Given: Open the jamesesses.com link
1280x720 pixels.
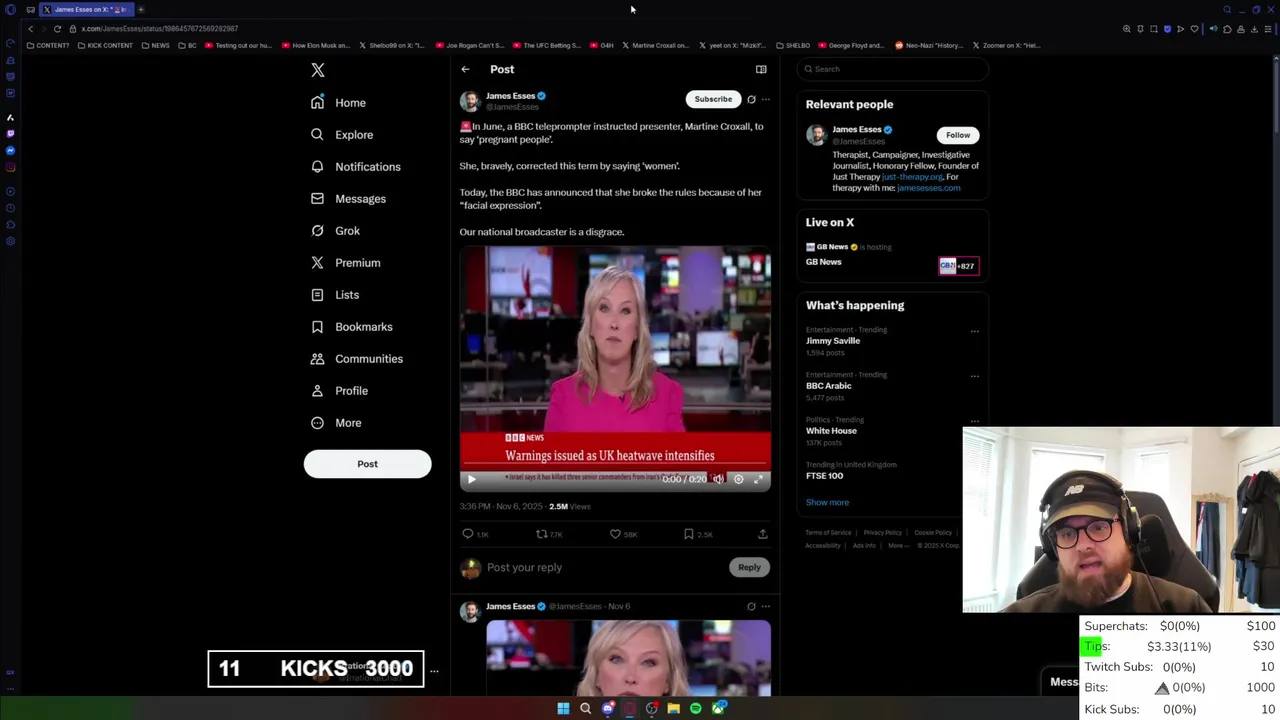Looking at the screenshot, I should pyautogui.click(x=928, y=188).
